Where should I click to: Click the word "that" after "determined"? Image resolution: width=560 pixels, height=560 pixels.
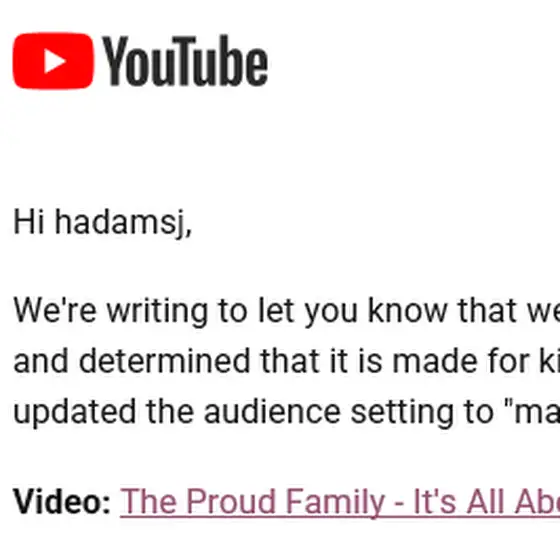290,361
